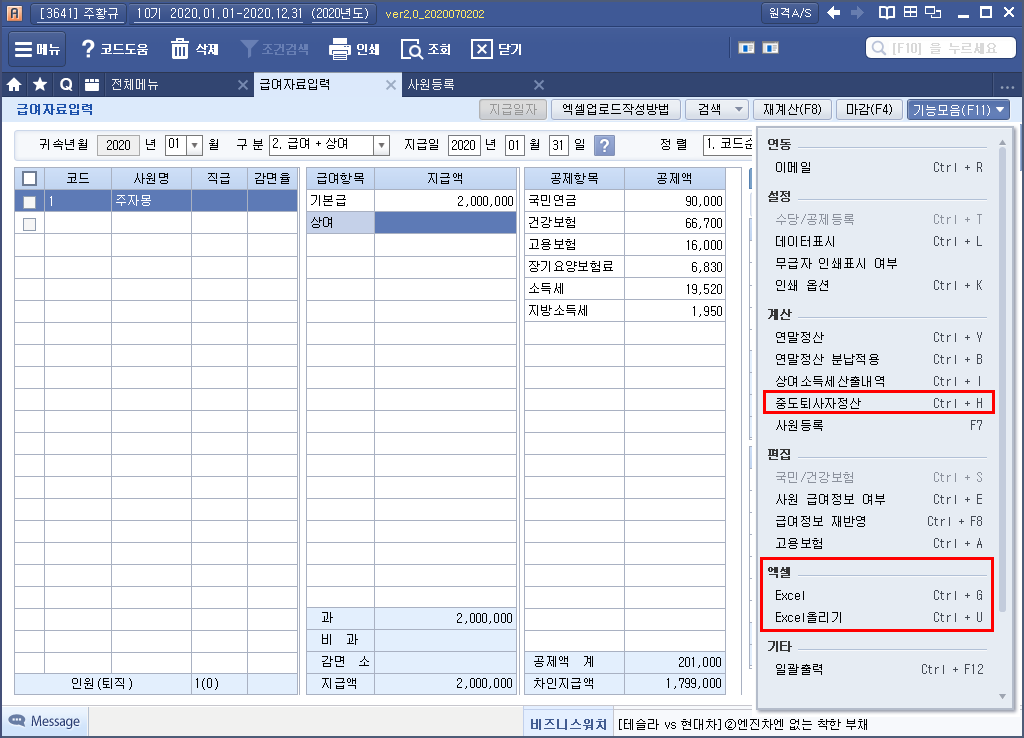Select 상여소득세산출내역 menu entry
The width and height of the screenshot is (1024, 738).
879,381
